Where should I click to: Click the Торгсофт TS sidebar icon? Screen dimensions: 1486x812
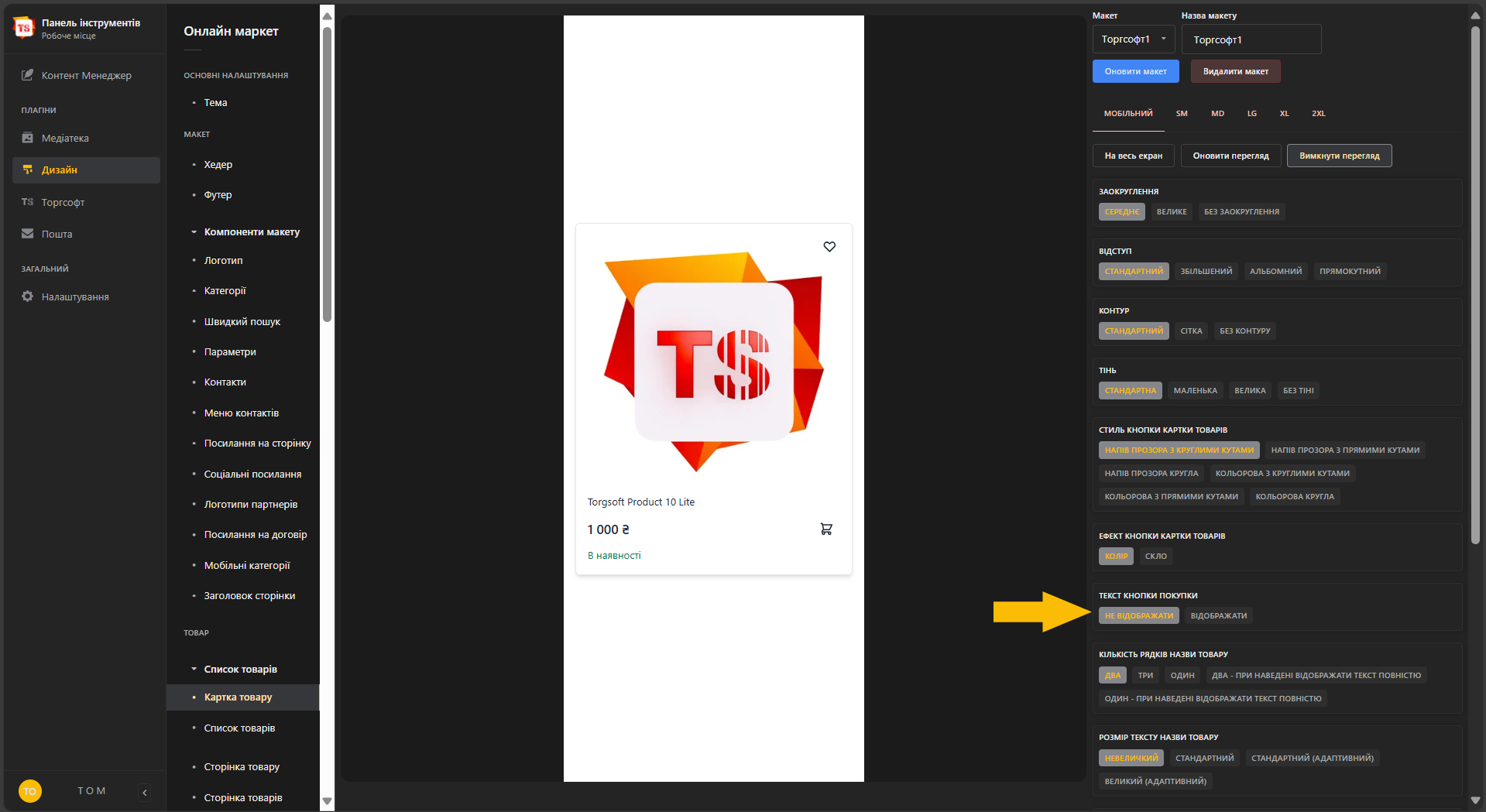click(28, 202)
